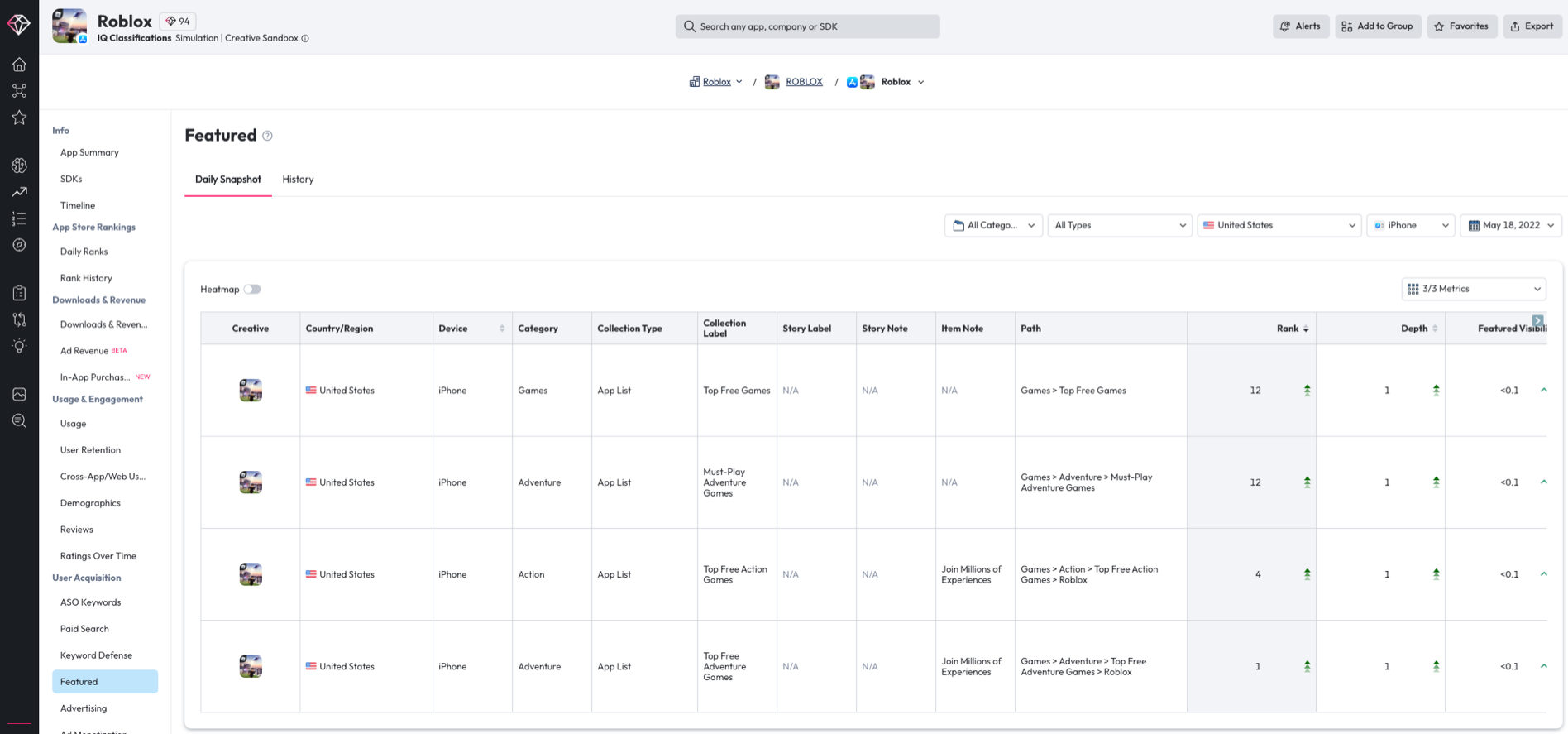Click the Roblox app icon in header

(x=69, y=26)
